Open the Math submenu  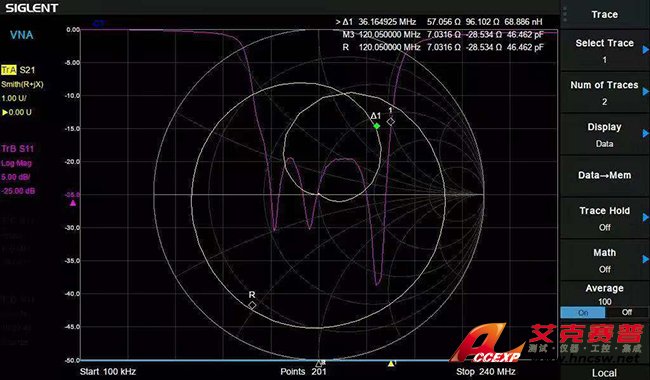click(604, 260)
